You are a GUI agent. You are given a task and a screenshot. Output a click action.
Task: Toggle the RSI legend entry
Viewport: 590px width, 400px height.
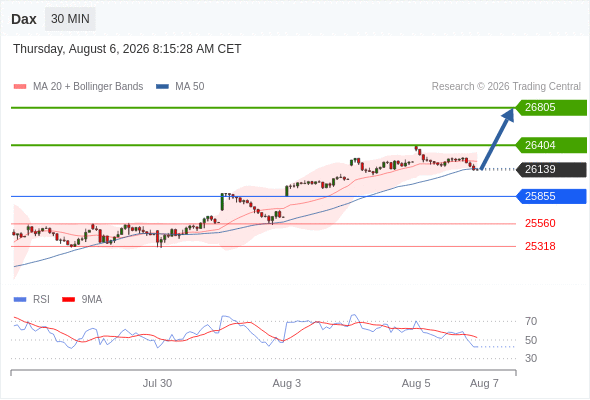click(32, 300)
